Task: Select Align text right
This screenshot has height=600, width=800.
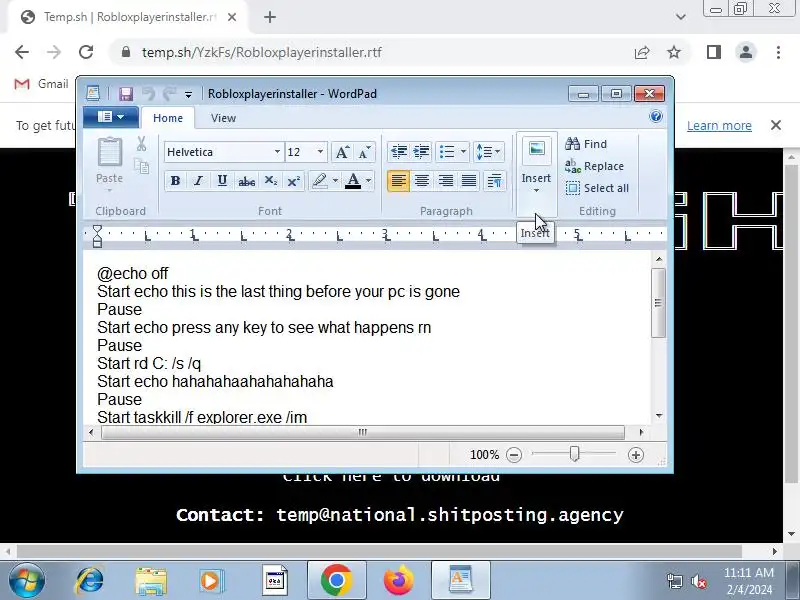Action: pyautogui.click(x=445, y=181)
